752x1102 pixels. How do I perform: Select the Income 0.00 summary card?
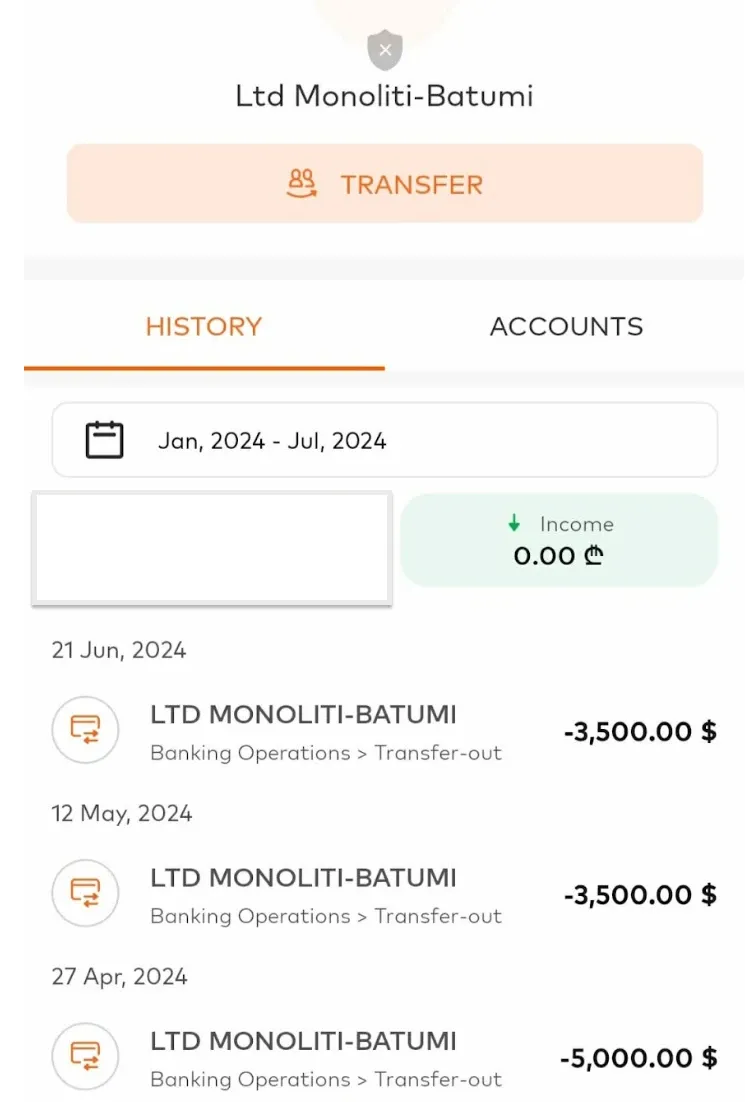click(x=559, y=540)
